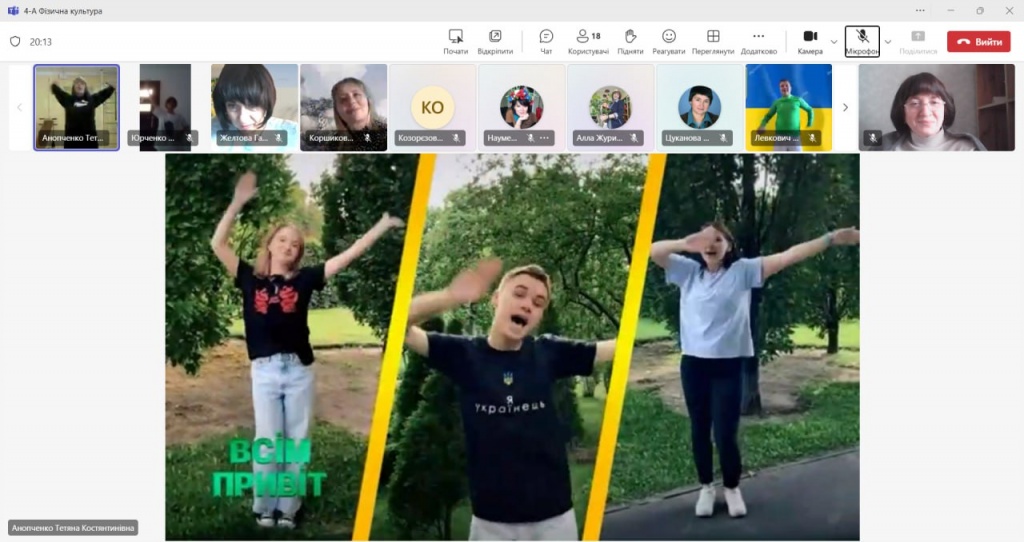Expand the camera options dropdown arrow
1024x542 pixels.
(834, 42)
